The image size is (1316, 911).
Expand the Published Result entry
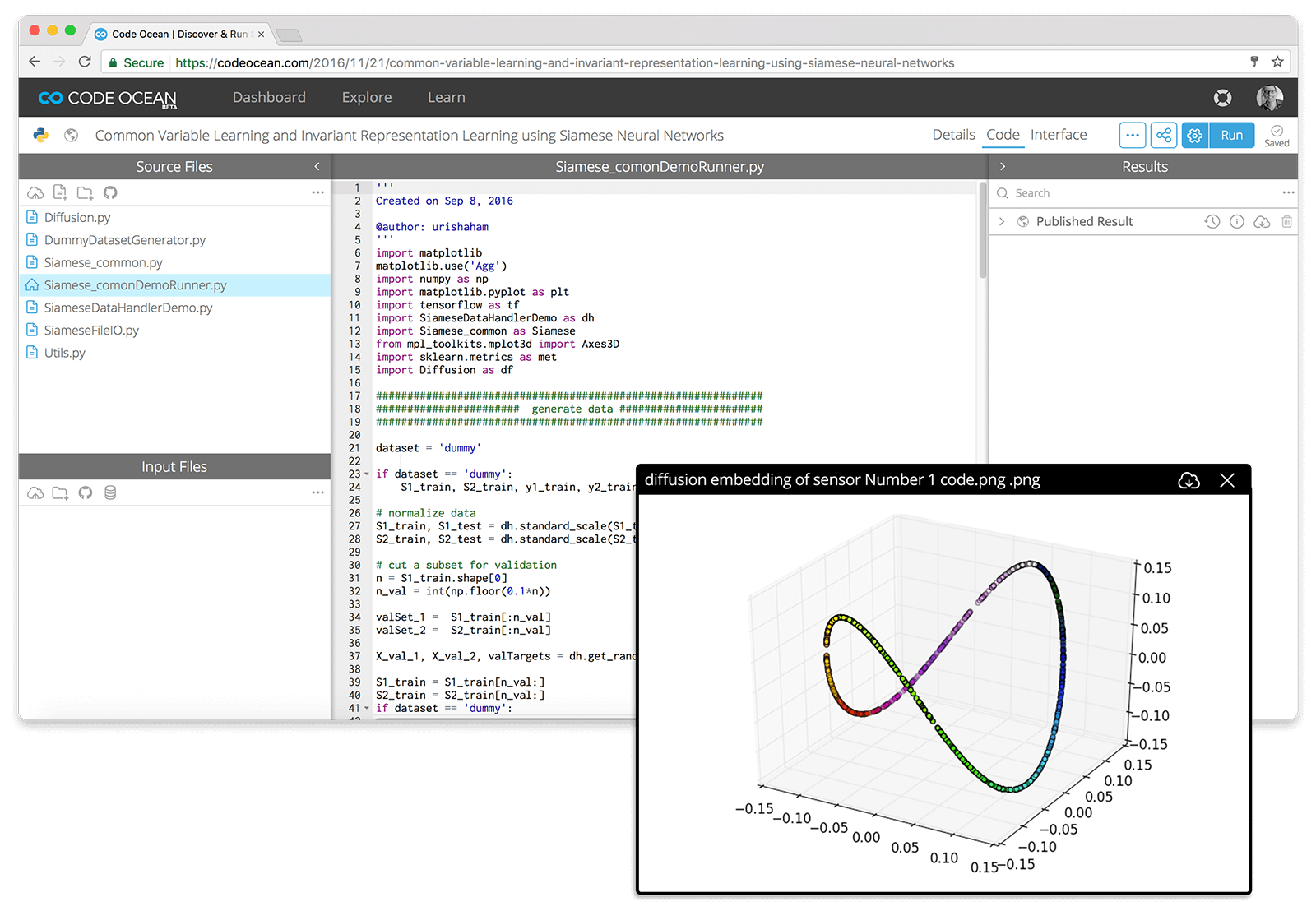(x=1003, y=221)
